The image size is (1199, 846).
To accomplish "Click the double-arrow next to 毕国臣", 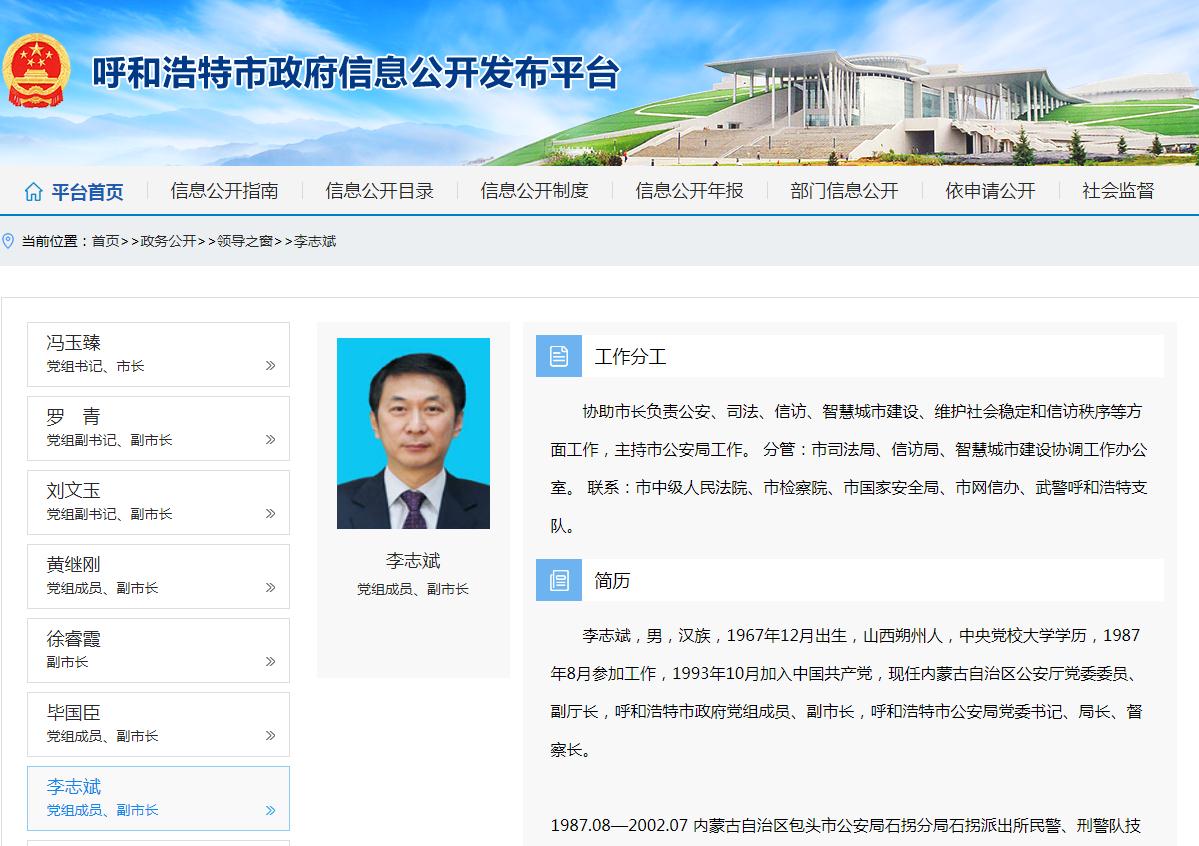I will pyautogui.click(x=270, y=736).
